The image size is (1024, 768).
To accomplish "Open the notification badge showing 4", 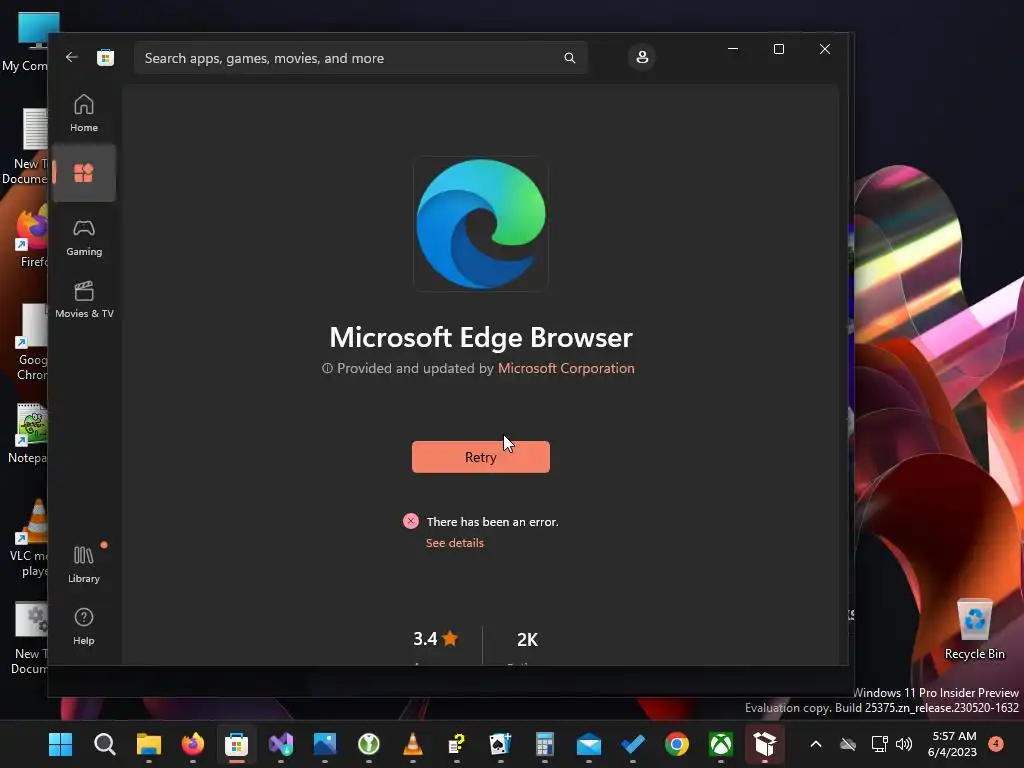I will (x=996, y=743).
